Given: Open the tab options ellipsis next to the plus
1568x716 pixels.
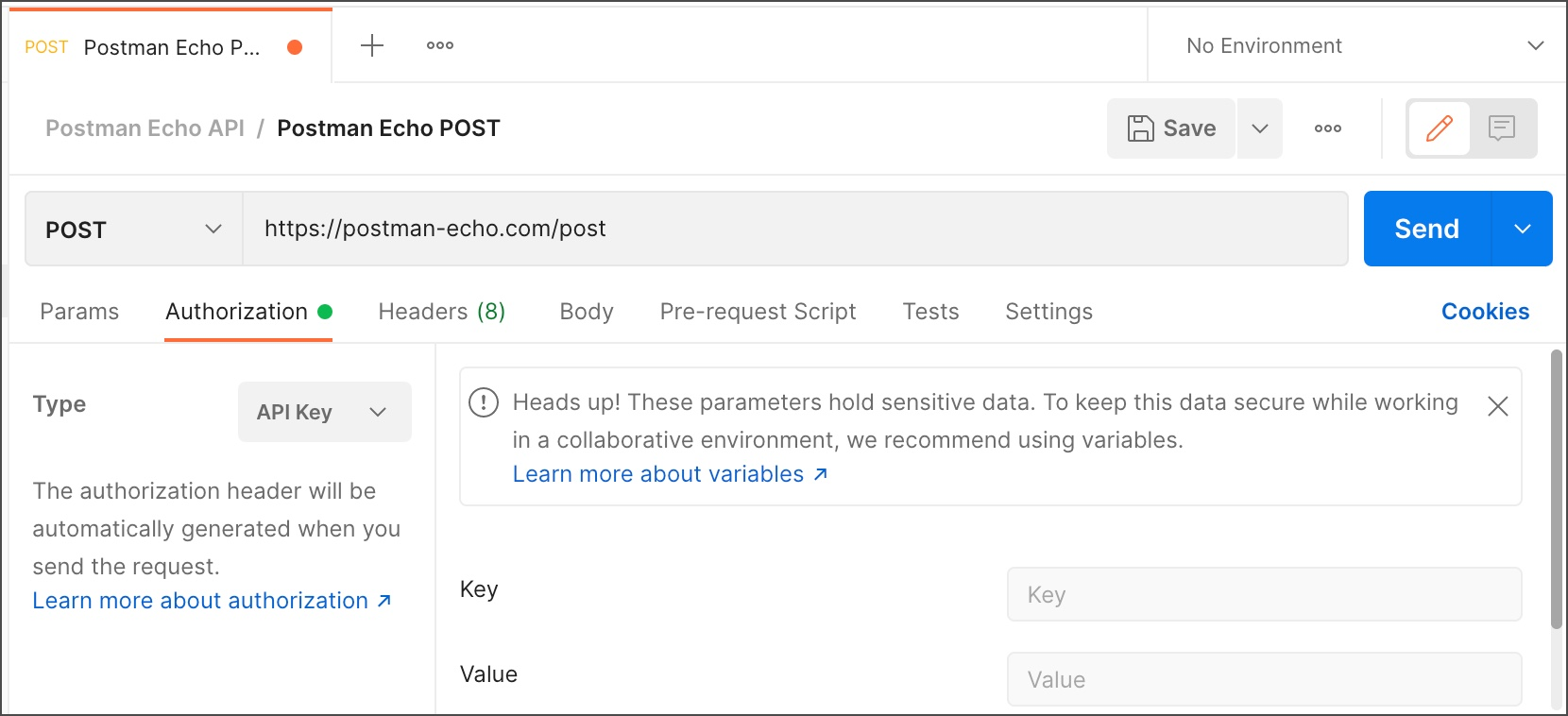Looking at the screenshot, I should (x=440, y=45).
